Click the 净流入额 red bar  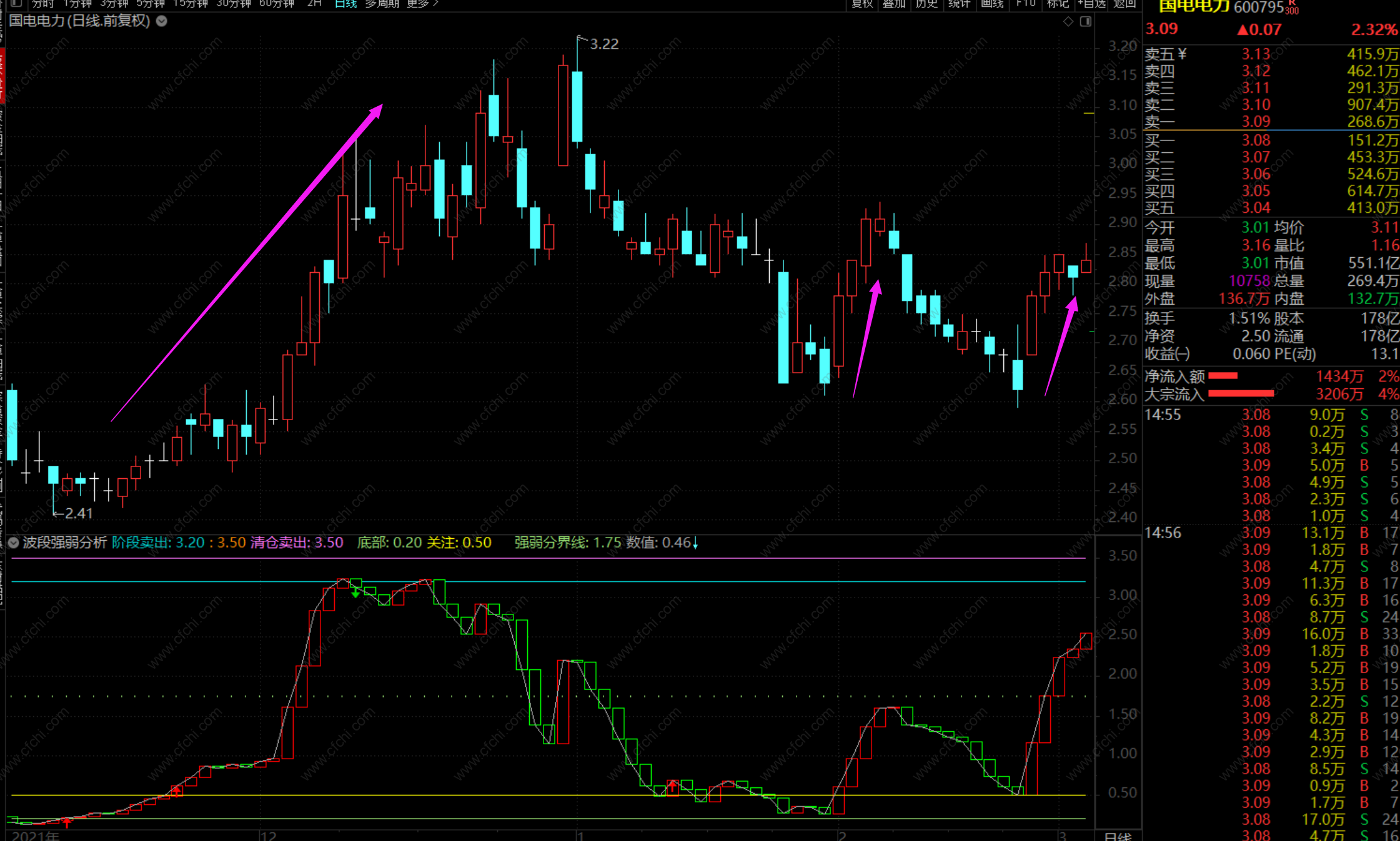(1223, 376)
